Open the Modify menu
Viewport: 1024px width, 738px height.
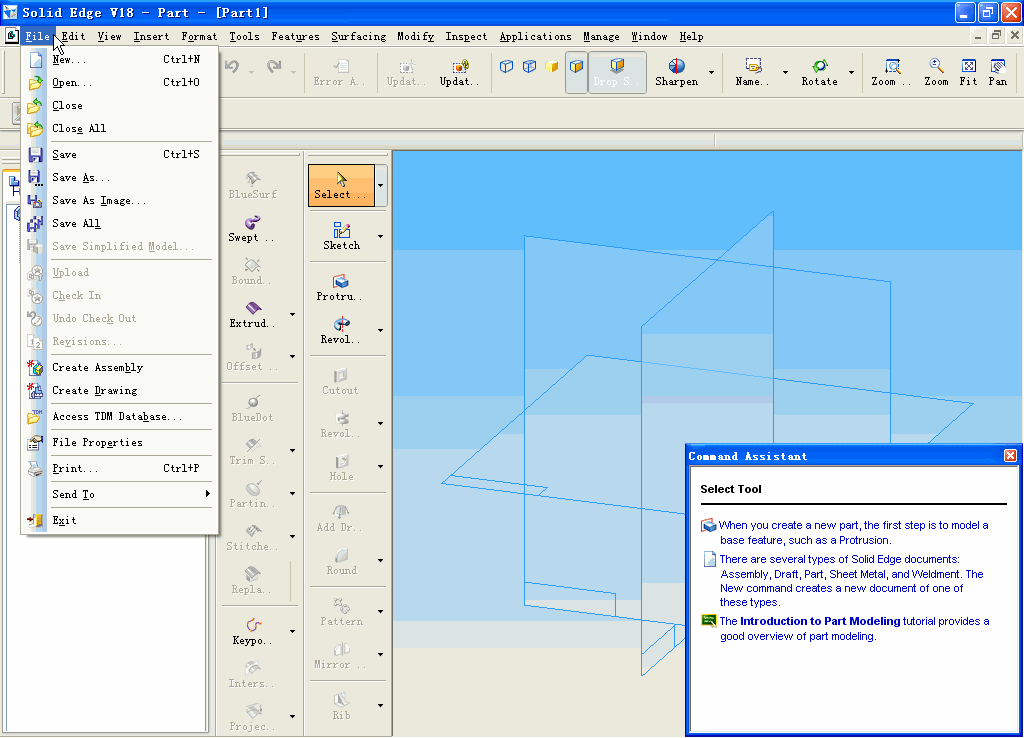(x=415, y=37)
